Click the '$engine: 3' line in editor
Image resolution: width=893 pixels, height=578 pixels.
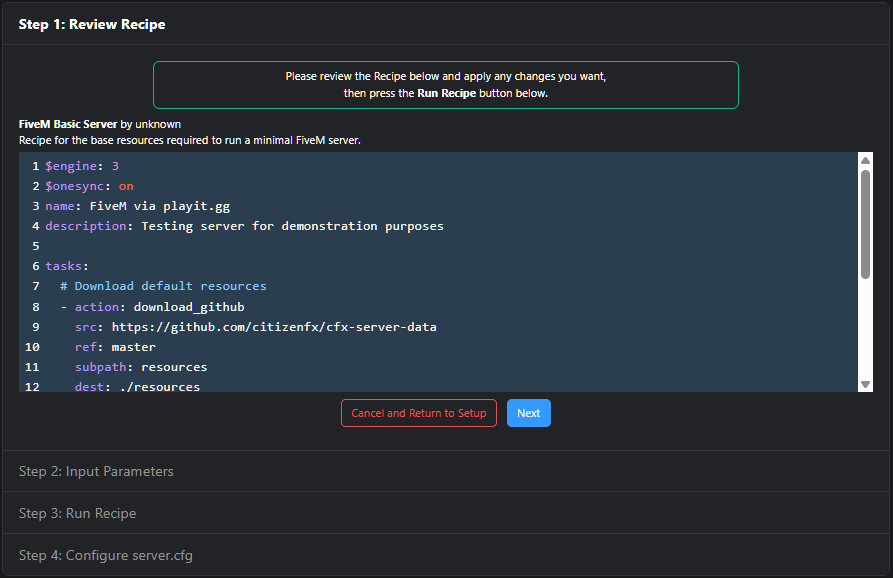click(82, 166)
